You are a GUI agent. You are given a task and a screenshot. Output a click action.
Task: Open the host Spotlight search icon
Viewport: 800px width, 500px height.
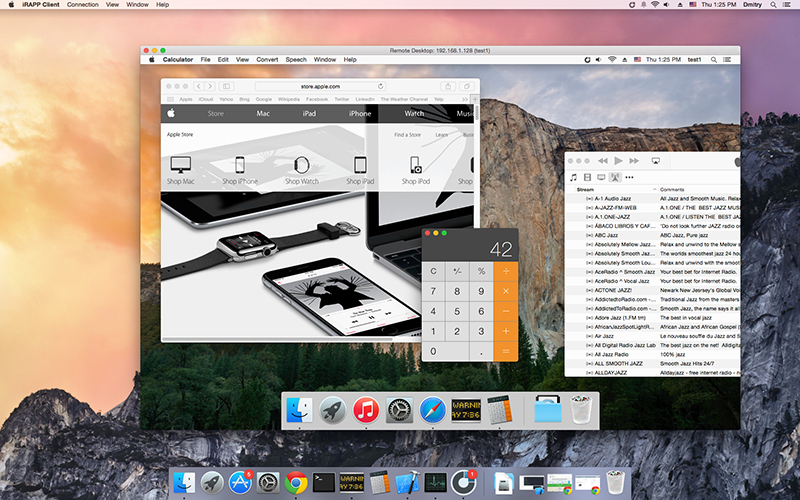tap(773, 5)
